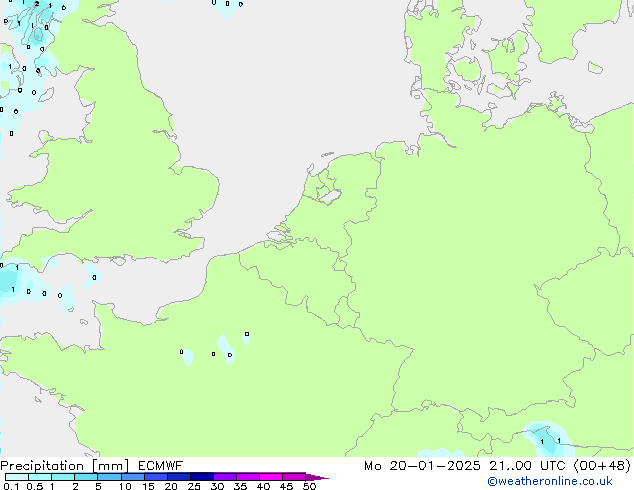Click the (00+48) forecast offset label
This screenshot has width=634, height=490.
click(x=599, y=465)
